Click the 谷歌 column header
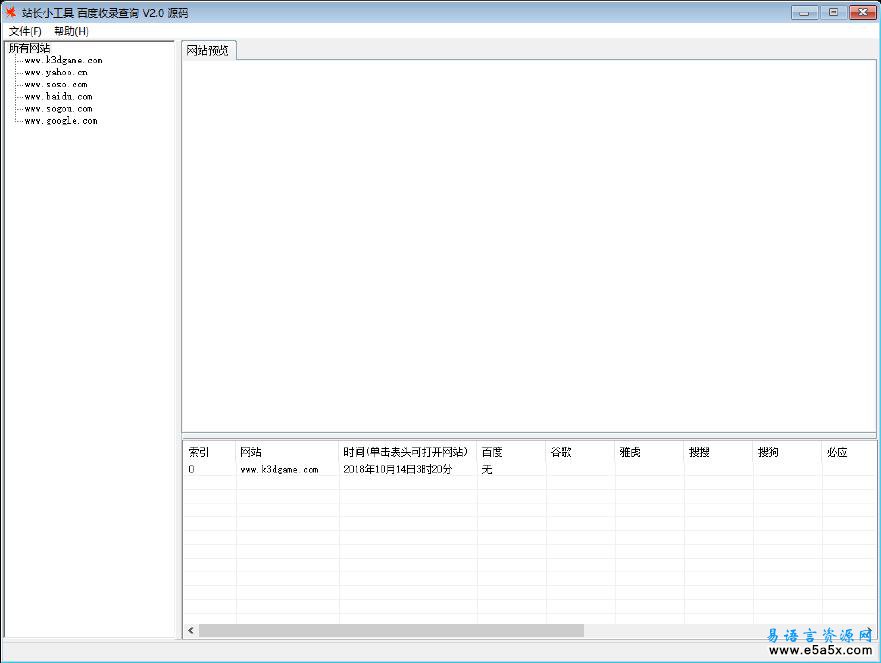 click(580, 452)
